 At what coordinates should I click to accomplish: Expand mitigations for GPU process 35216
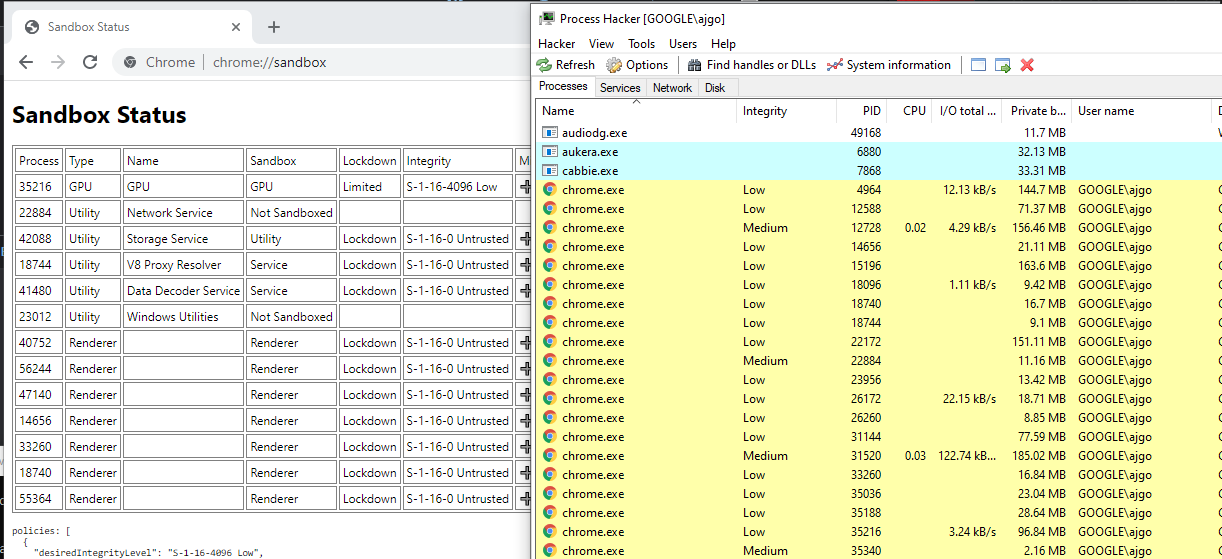tap(524, 187)
